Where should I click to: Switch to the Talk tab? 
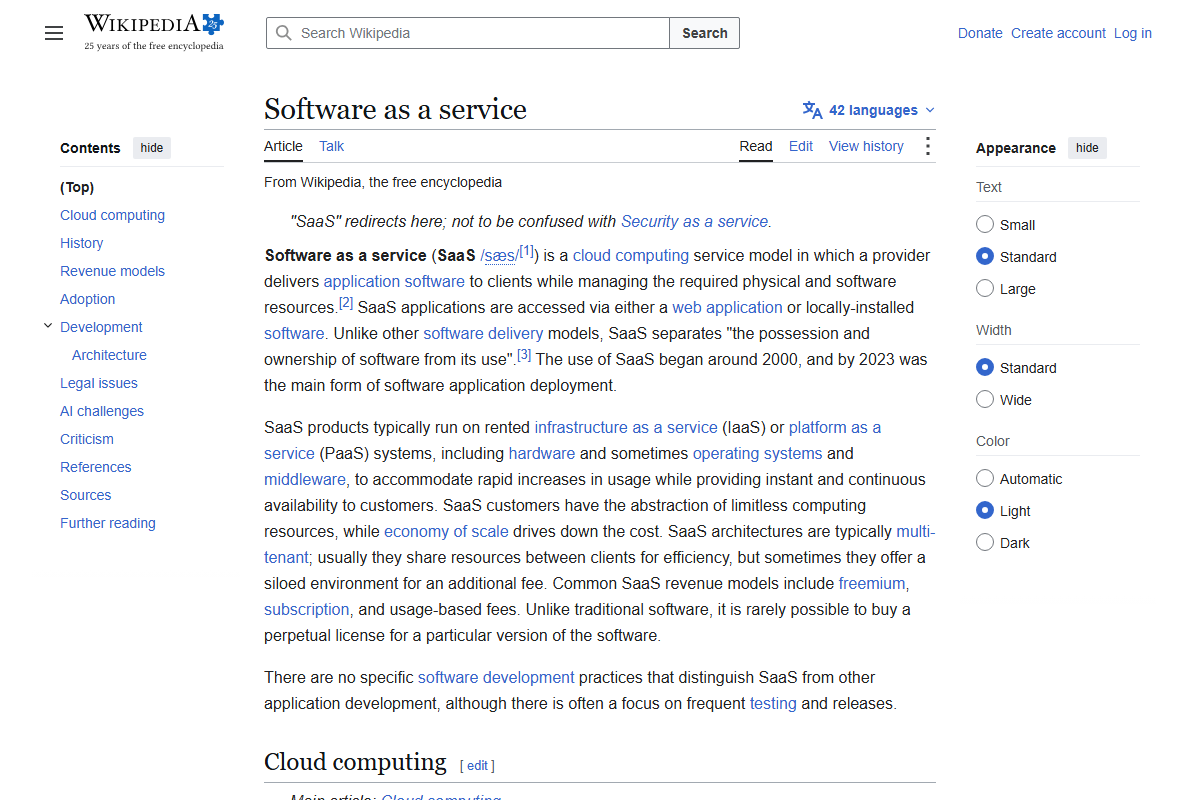pos(331,146)
